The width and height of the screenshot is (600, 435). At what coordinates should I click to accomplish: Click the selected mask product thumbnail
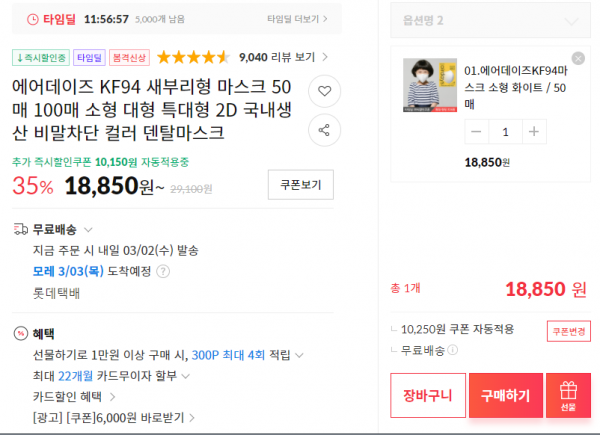[430, 85]
